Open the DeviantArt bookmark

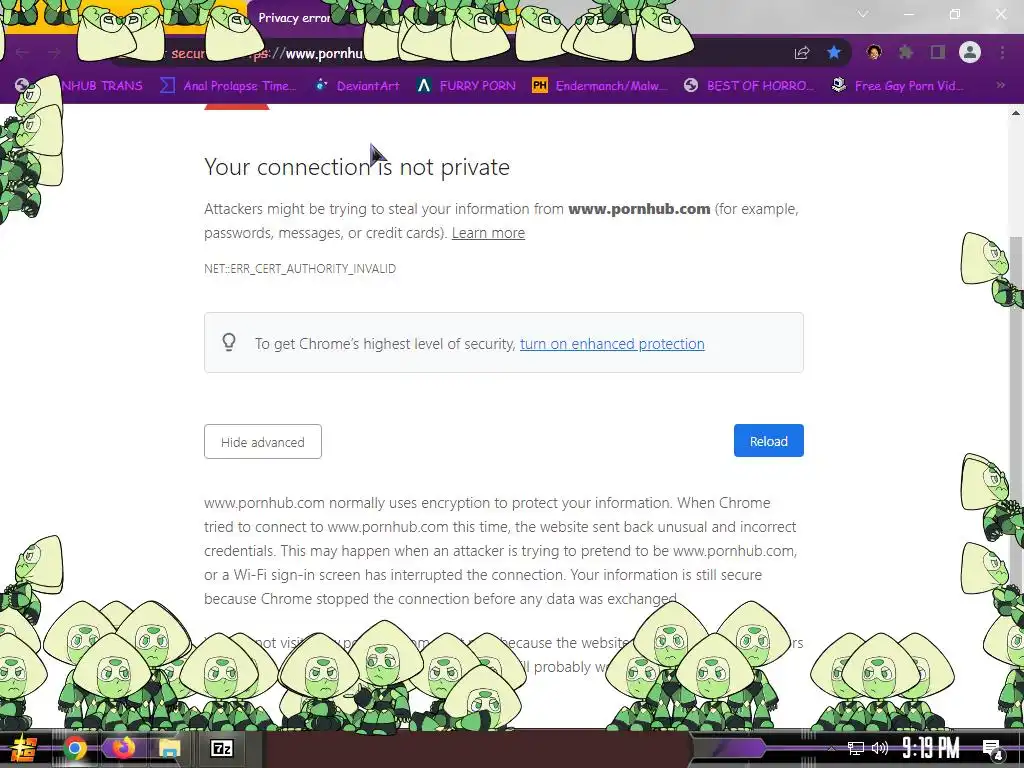[x=357, y=86]
